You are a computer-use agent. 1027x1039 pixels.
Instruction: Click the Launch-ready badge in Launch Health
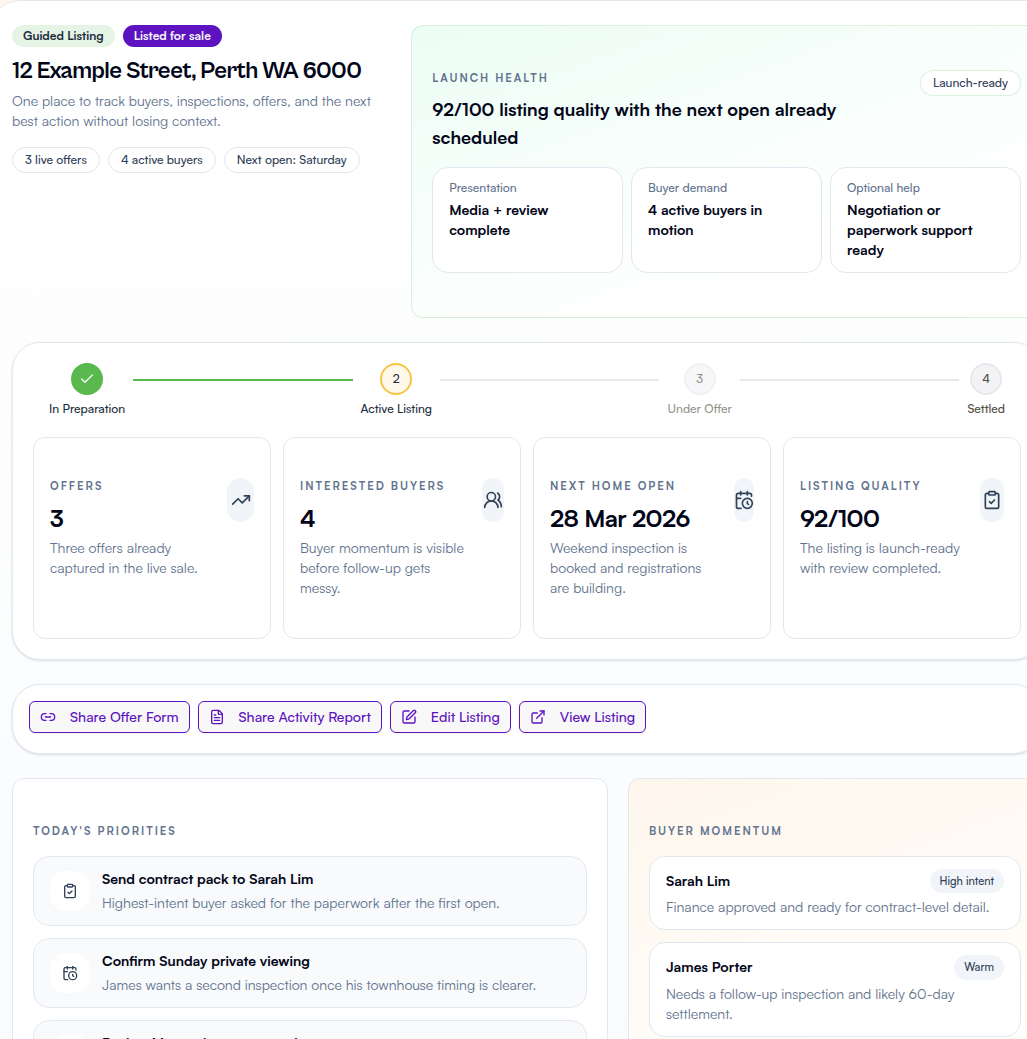coord(969,83)
